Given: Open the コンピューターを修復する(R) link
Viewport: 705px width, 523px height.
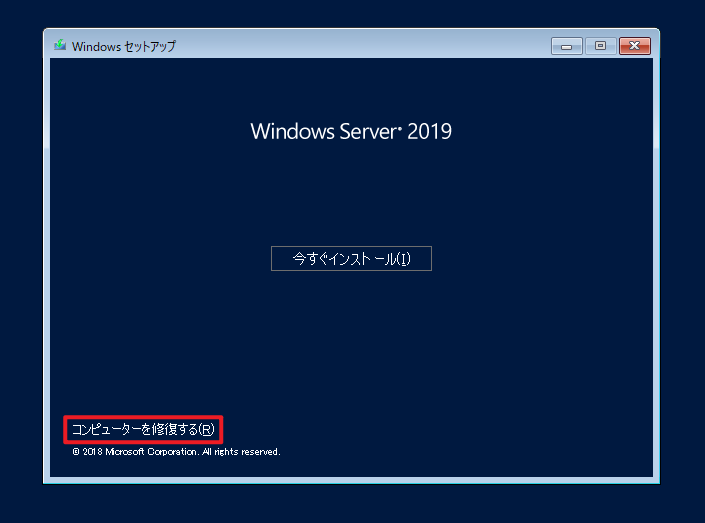Looking at the screenshot, I should point(143,429).
